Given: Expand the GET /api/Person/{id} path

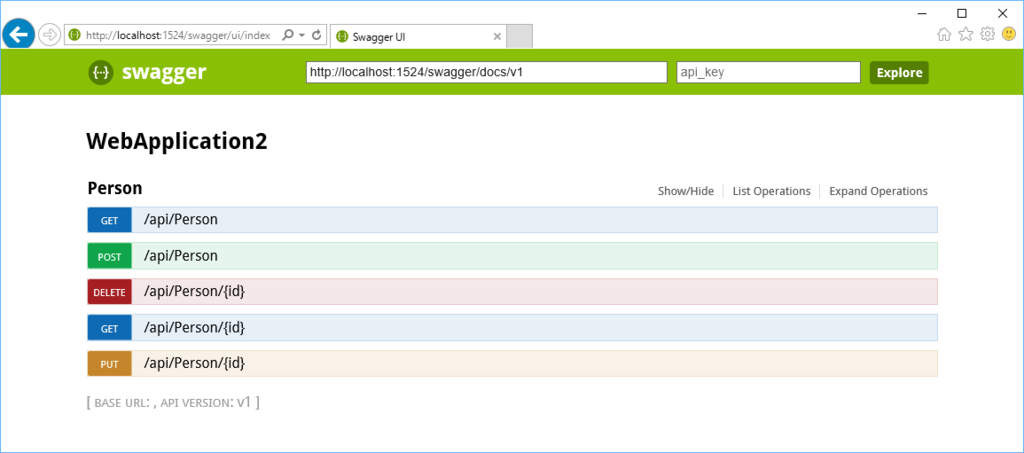Looking at the screenshot, I should (x=195, y=328).
